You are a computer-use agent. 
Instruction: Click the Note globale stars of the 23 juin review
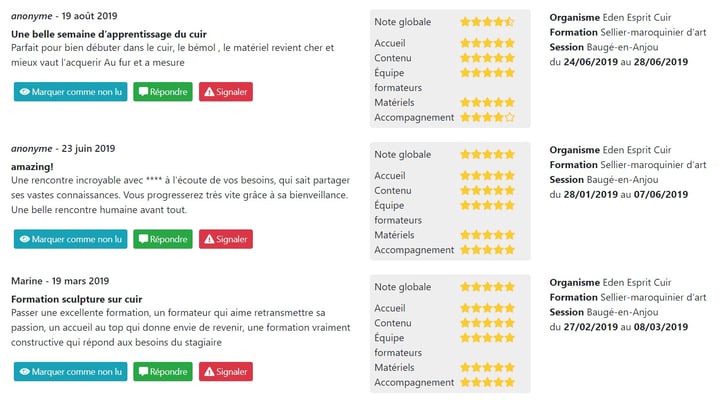click(x=487, y=154)
